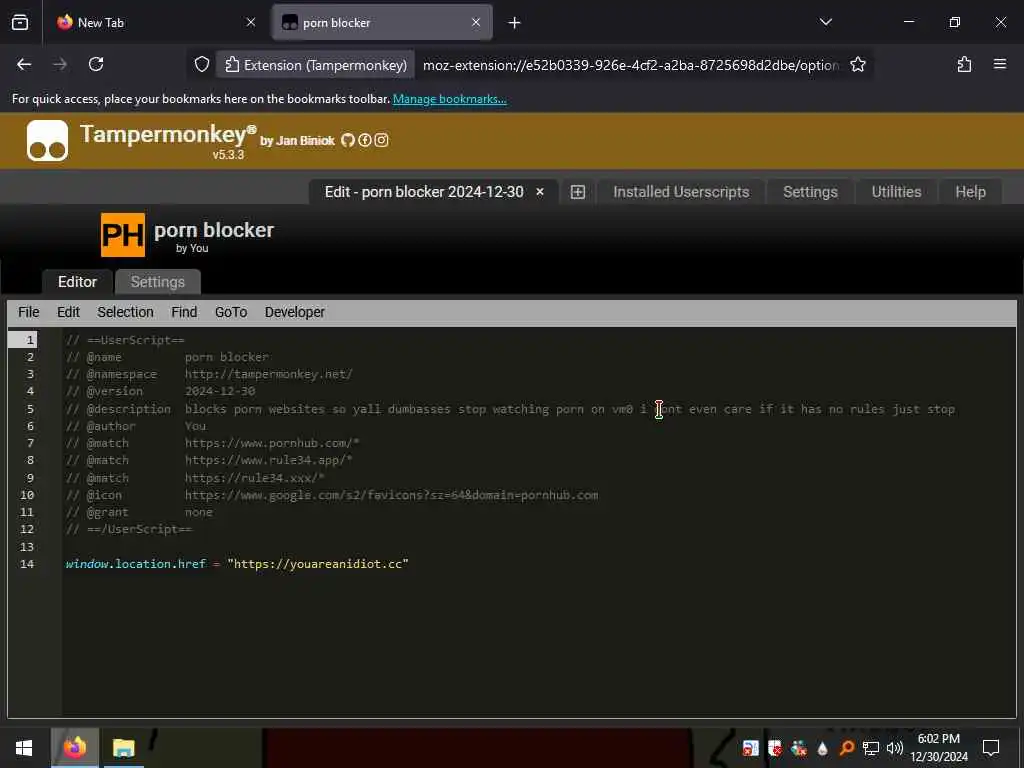Open the browser Extensions puzzle icon
Image resolution: width=1024 pixels, height=768 pixels.
coord(964,64)
